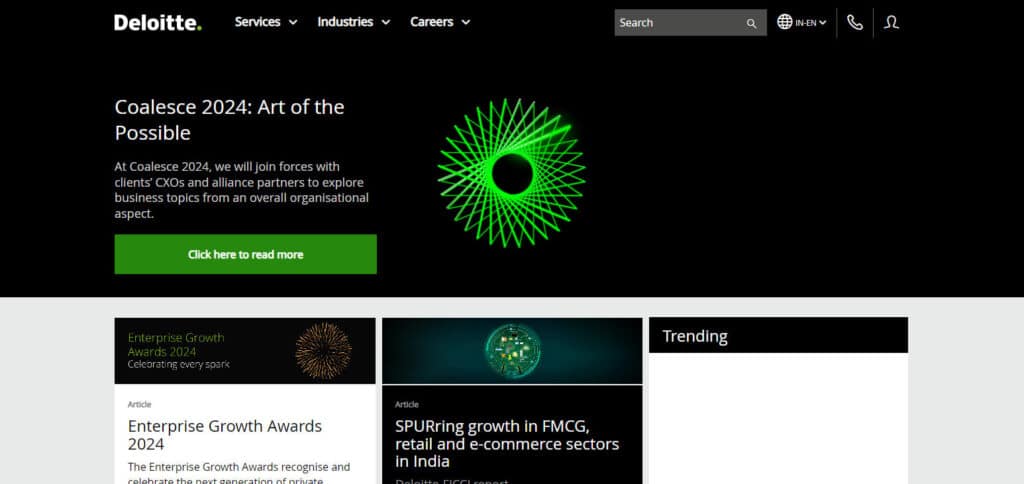Open the user profile icon
Image resolution: width=1024 pixels, height=484 pixels.
point(891,22)
